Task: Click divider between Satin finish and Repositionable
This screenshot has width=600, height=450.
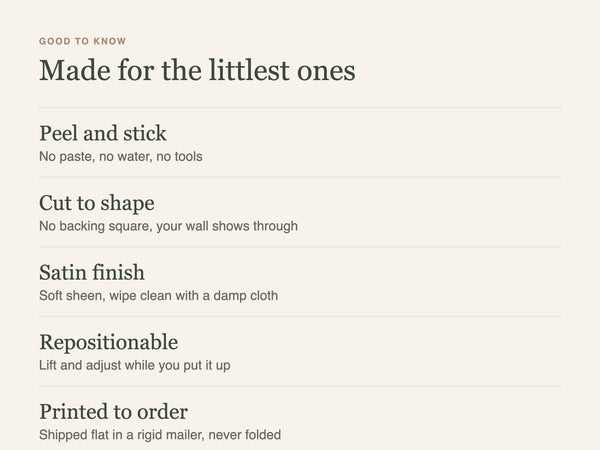Action: click(300, 316)
